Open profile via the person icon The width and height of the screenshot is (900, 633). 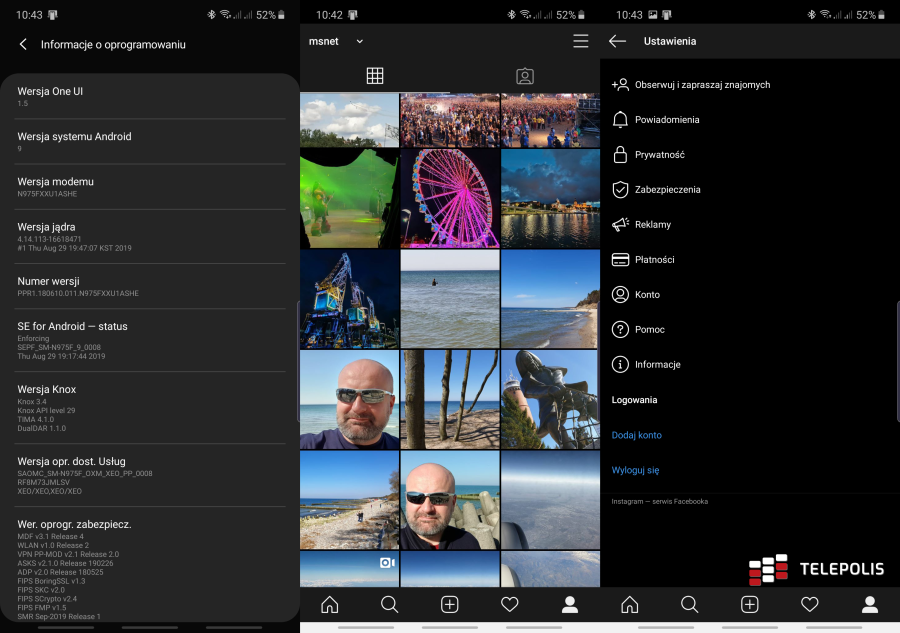point(569,604)
